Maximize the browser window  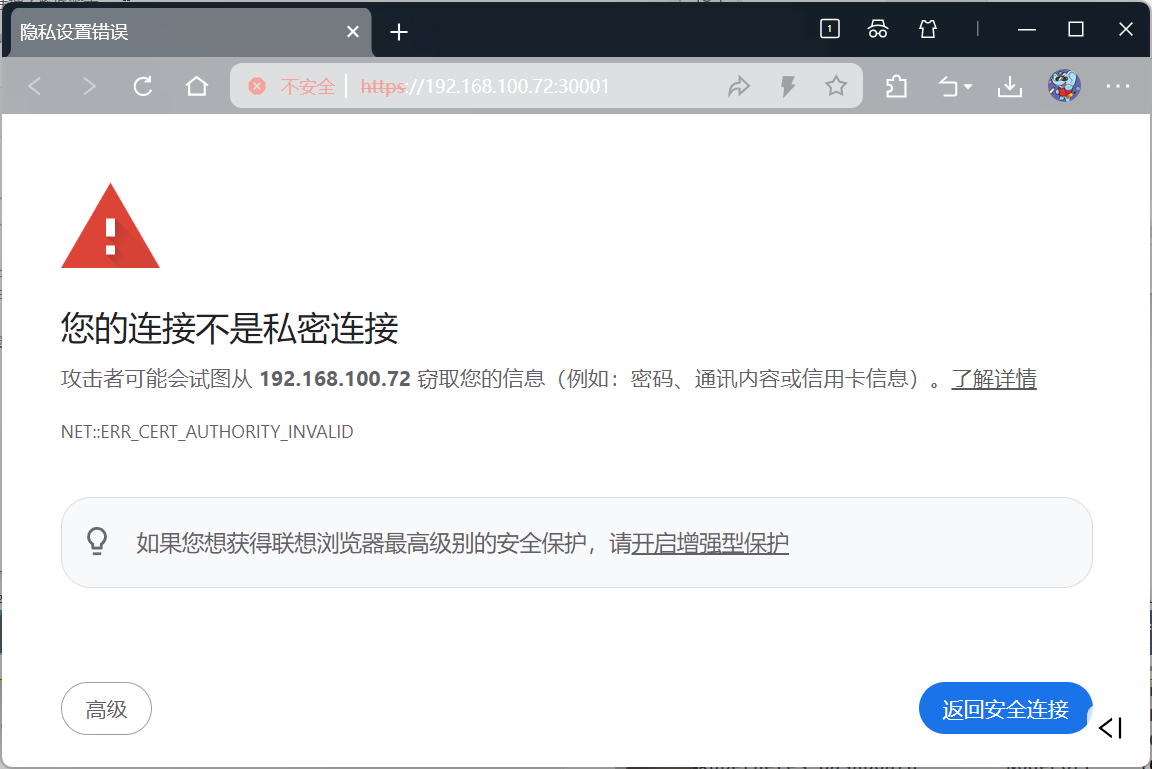coord(1076,29)
